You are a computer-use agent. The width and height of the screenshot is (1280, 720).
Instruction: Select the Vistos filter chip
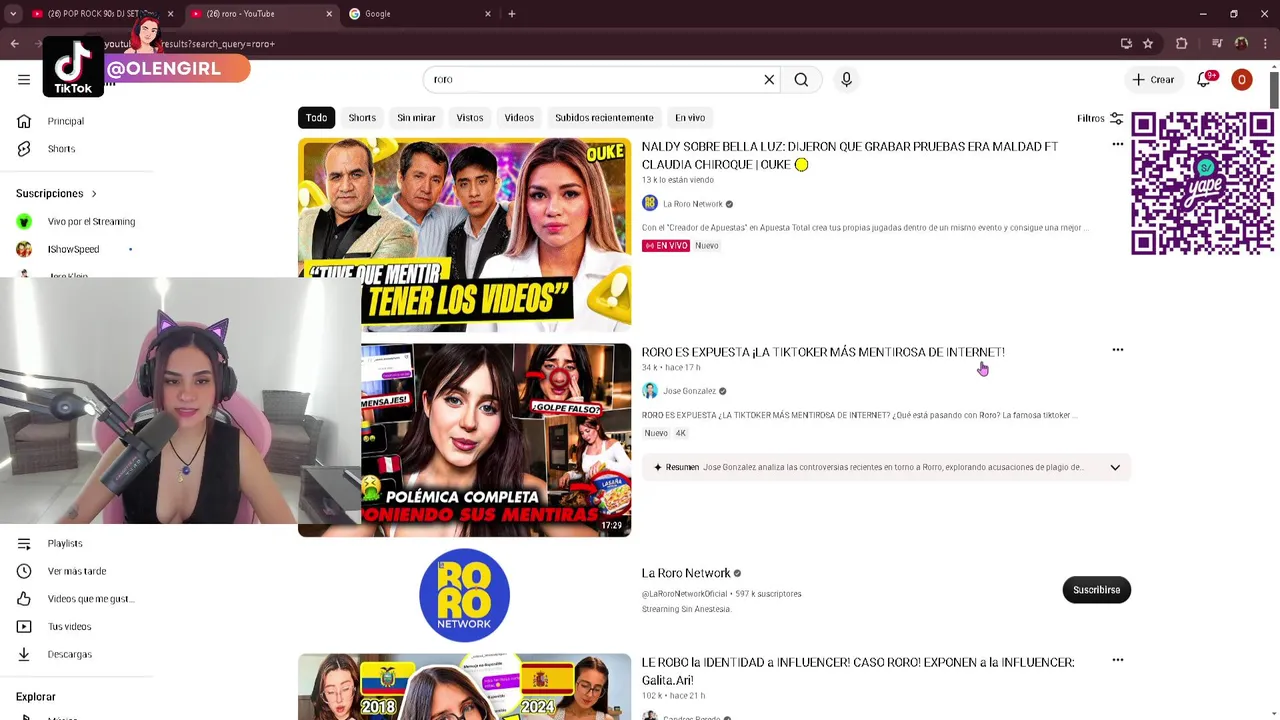pos(470,118)
